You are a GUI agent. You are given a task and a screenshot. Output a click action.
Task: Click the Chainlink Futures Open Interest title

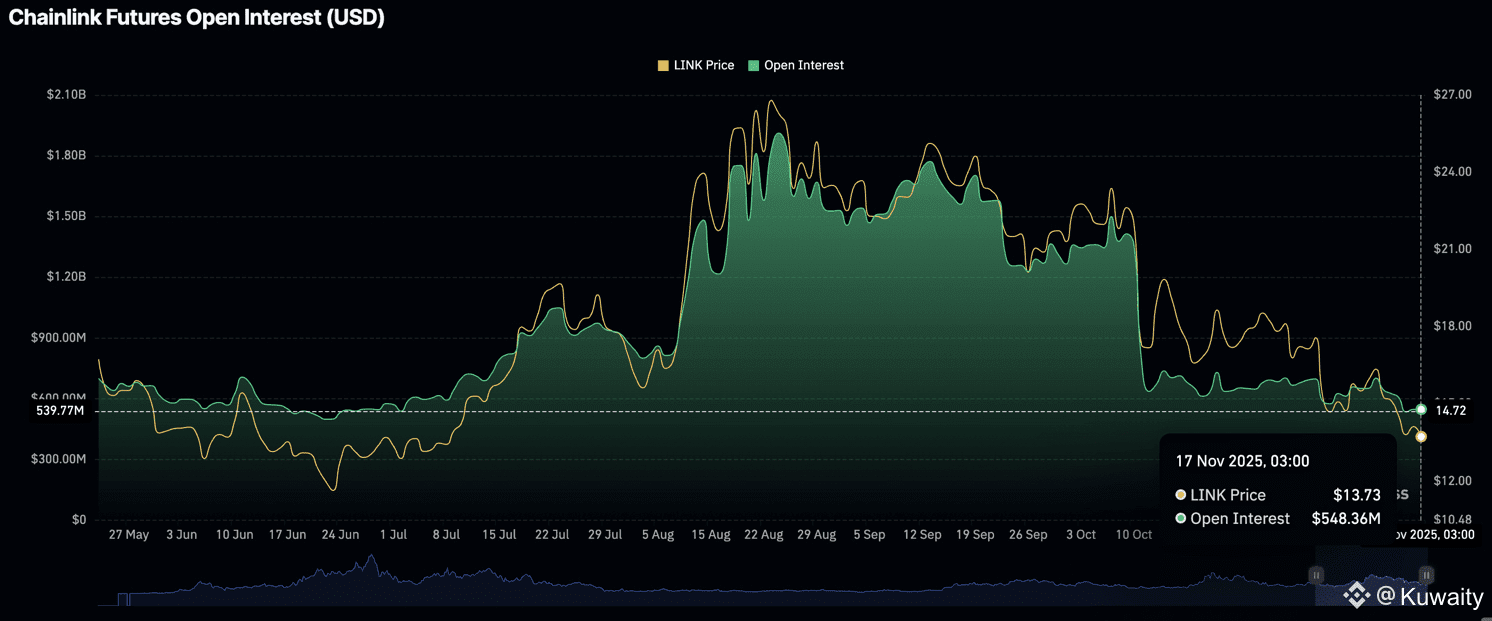pyautogui.click(x=196, y=17)
